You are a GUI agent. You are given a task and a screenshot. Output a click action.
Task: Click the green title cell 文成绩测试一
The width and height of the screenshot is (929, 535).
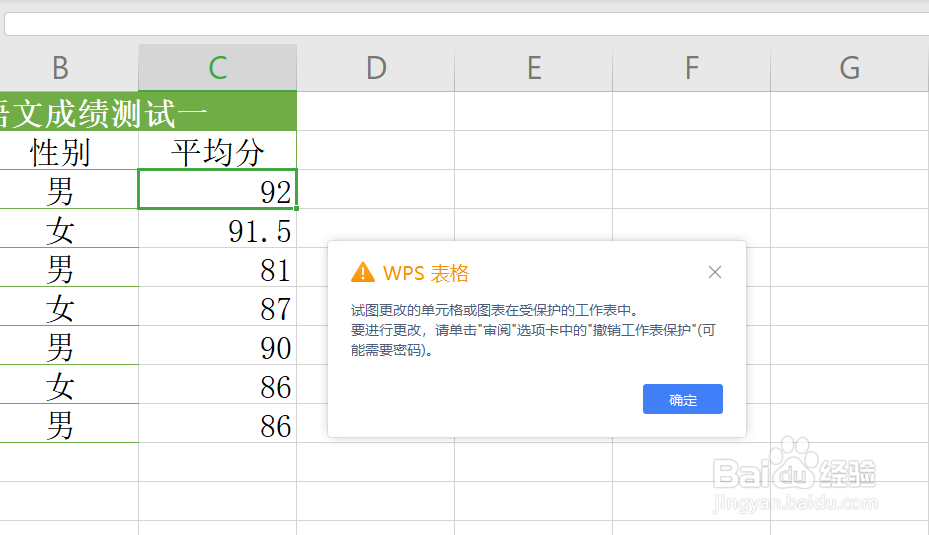(x=148, y=111)
